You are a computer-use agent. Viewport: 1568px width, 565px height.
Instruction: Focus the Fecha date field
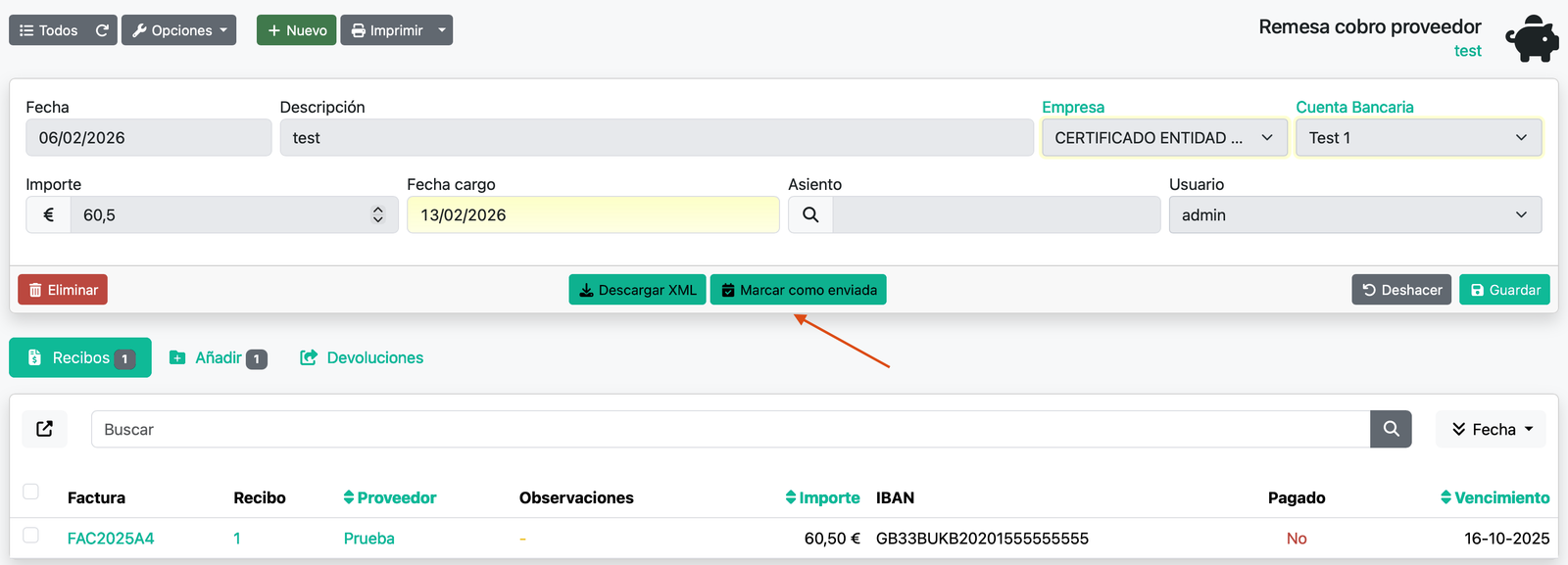[x=148, y=138]
